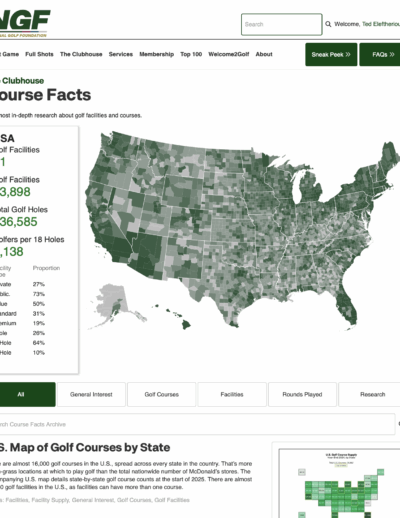The image size is (400, 518).
Task: Open The Clubhouse menu
Action: 81,54
